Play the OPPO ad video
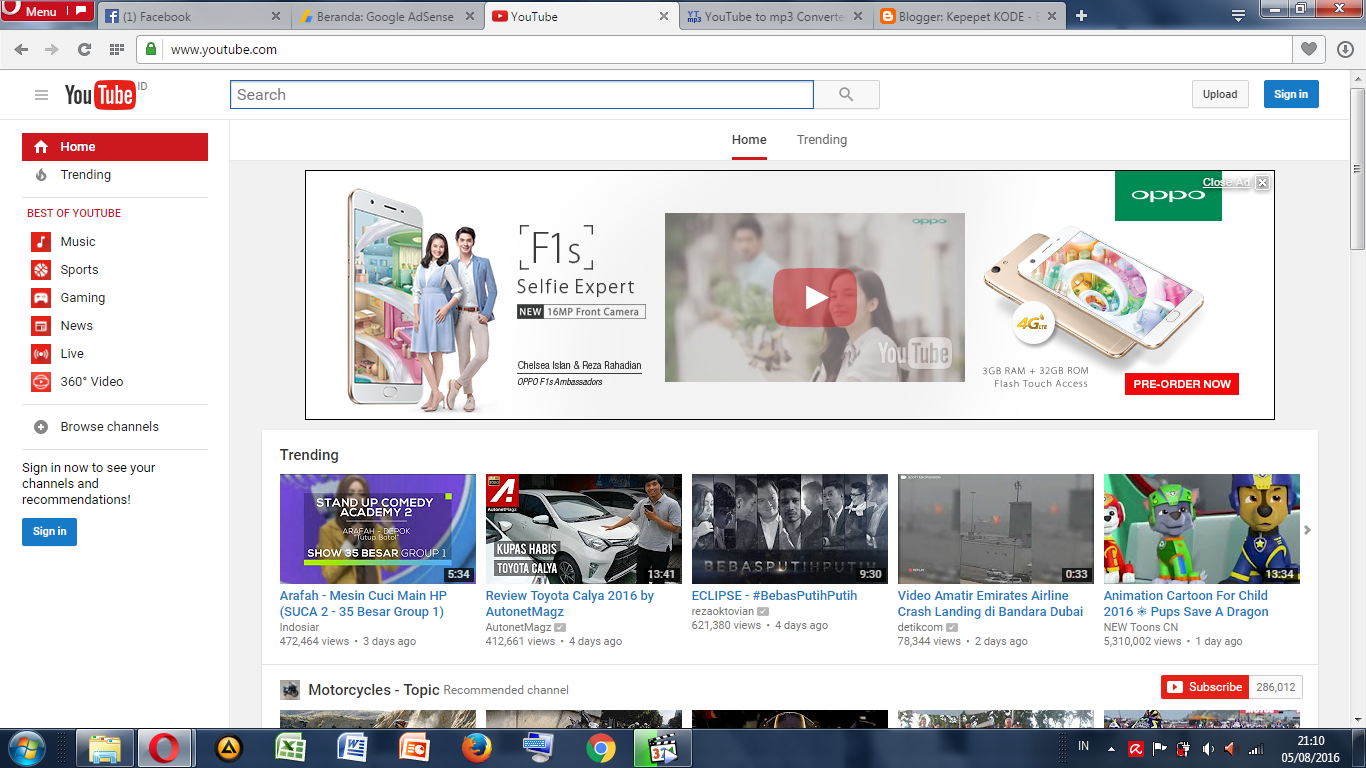Screen dimensions: 1366x768 [x=813, y=297]
